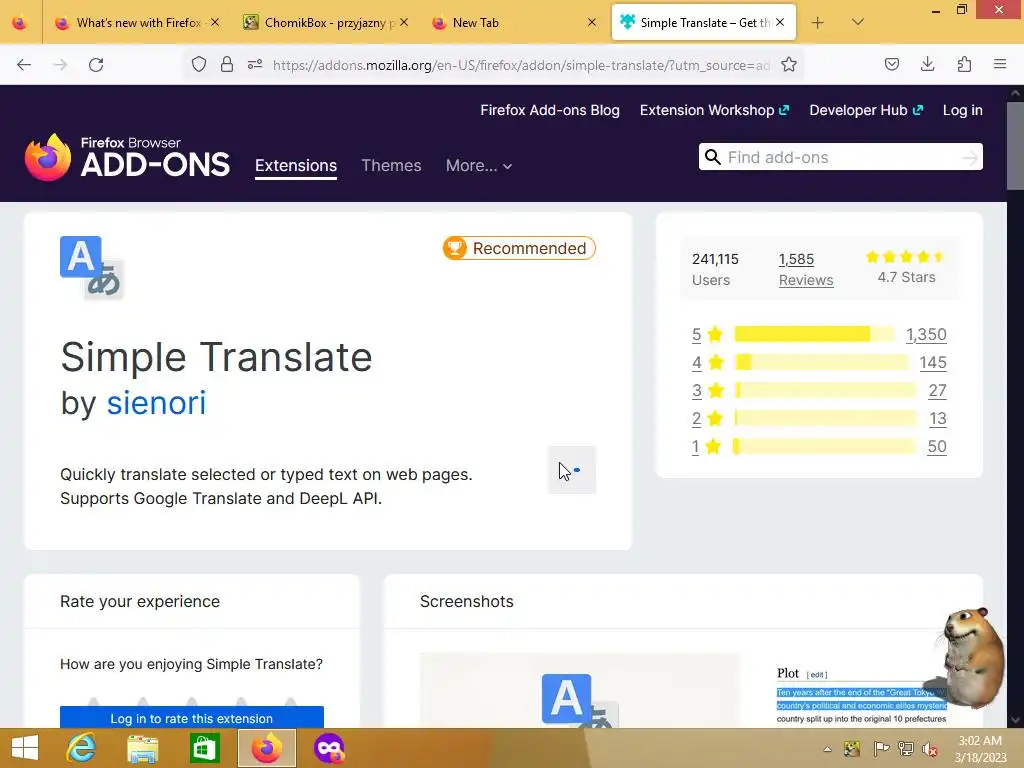
Task: Click the Simple Translate extension icon
Action: click(91, 268)
